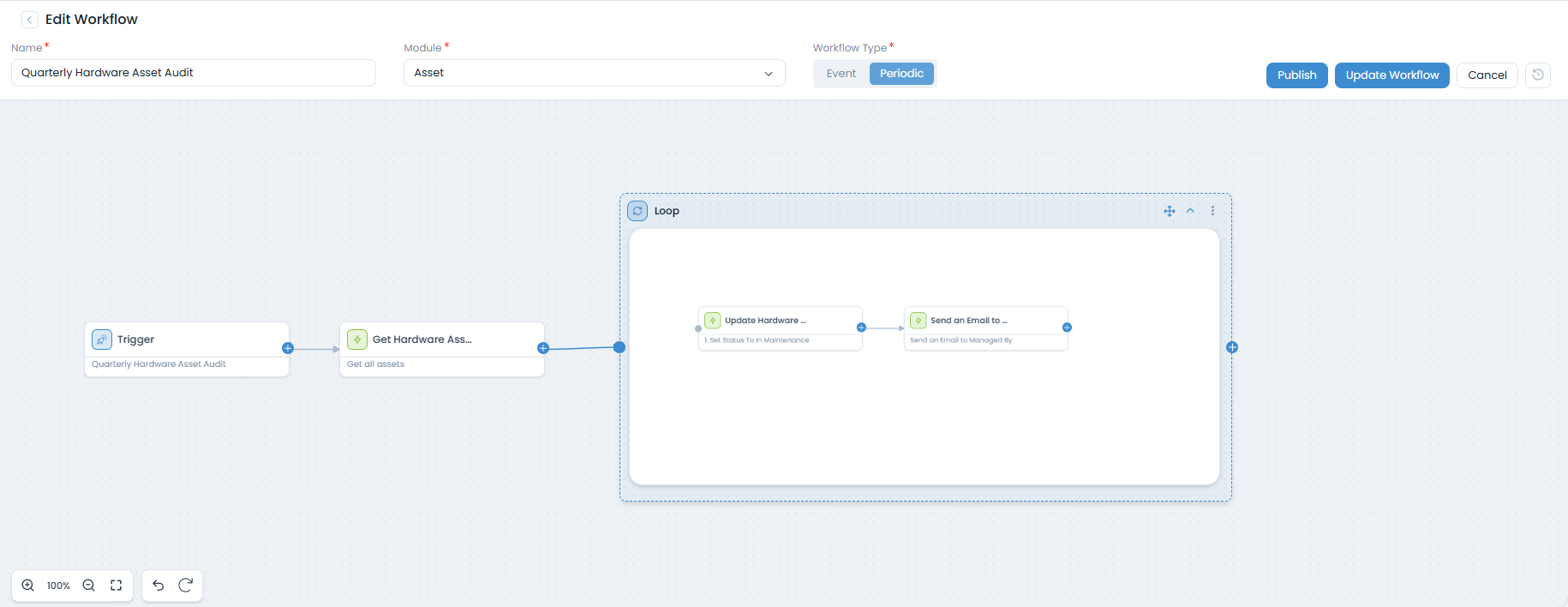This screenshot has height=607, width=1568.
Task: Open the Loop three-dot options menu
Action: (1212, 211)
